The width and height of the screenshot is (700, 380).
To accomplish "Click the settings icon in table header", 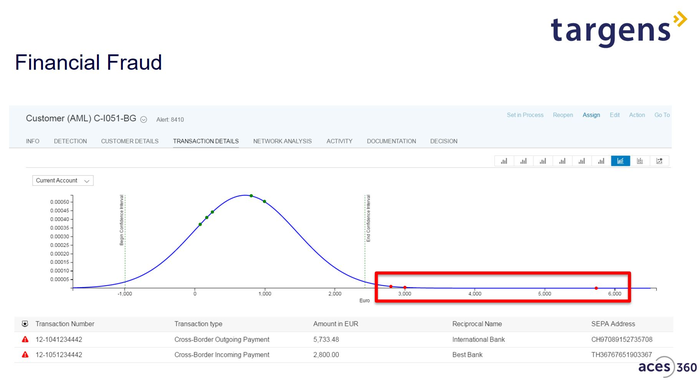I will [x=25, y=324].
